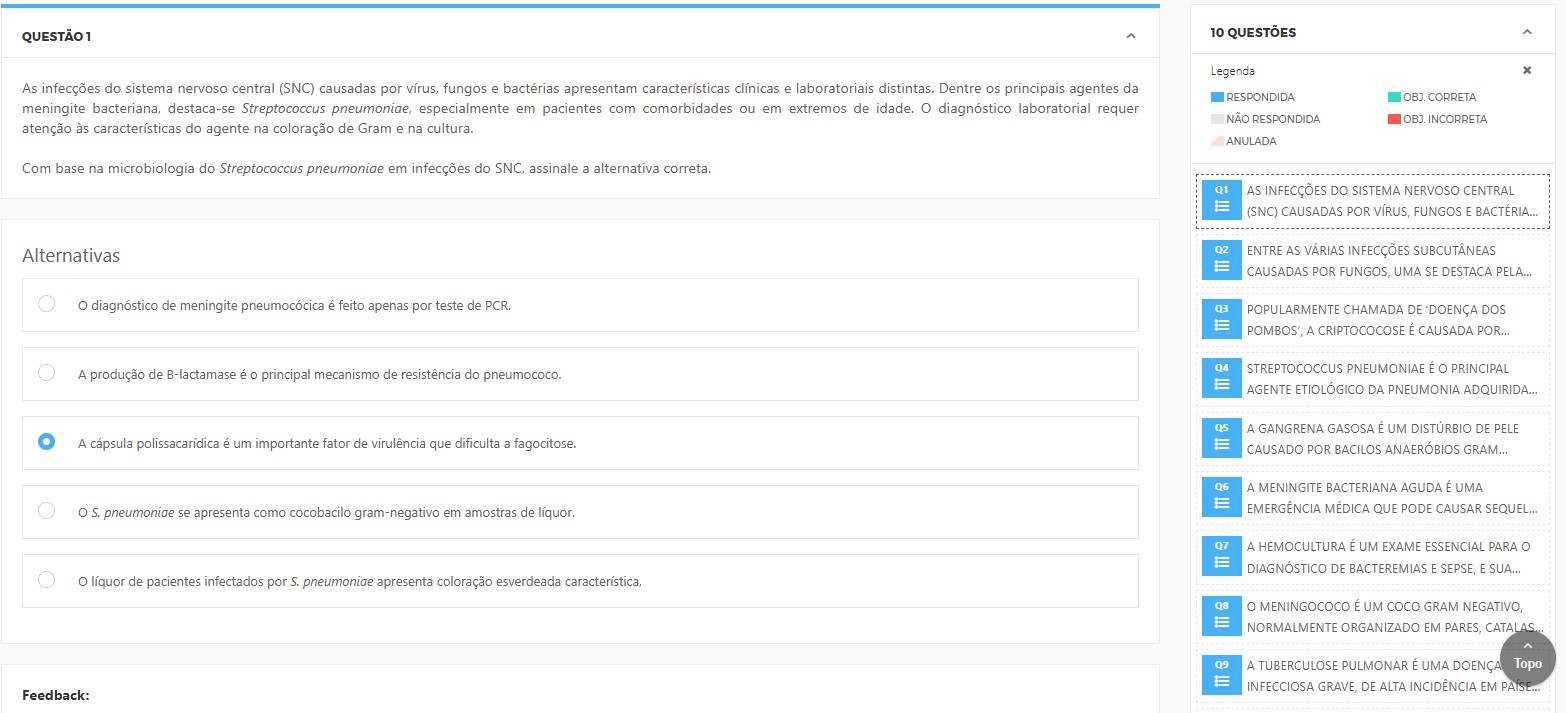
Task: Collapse the 10 Questões sidebar panel
Action: tap(1526, 32)
